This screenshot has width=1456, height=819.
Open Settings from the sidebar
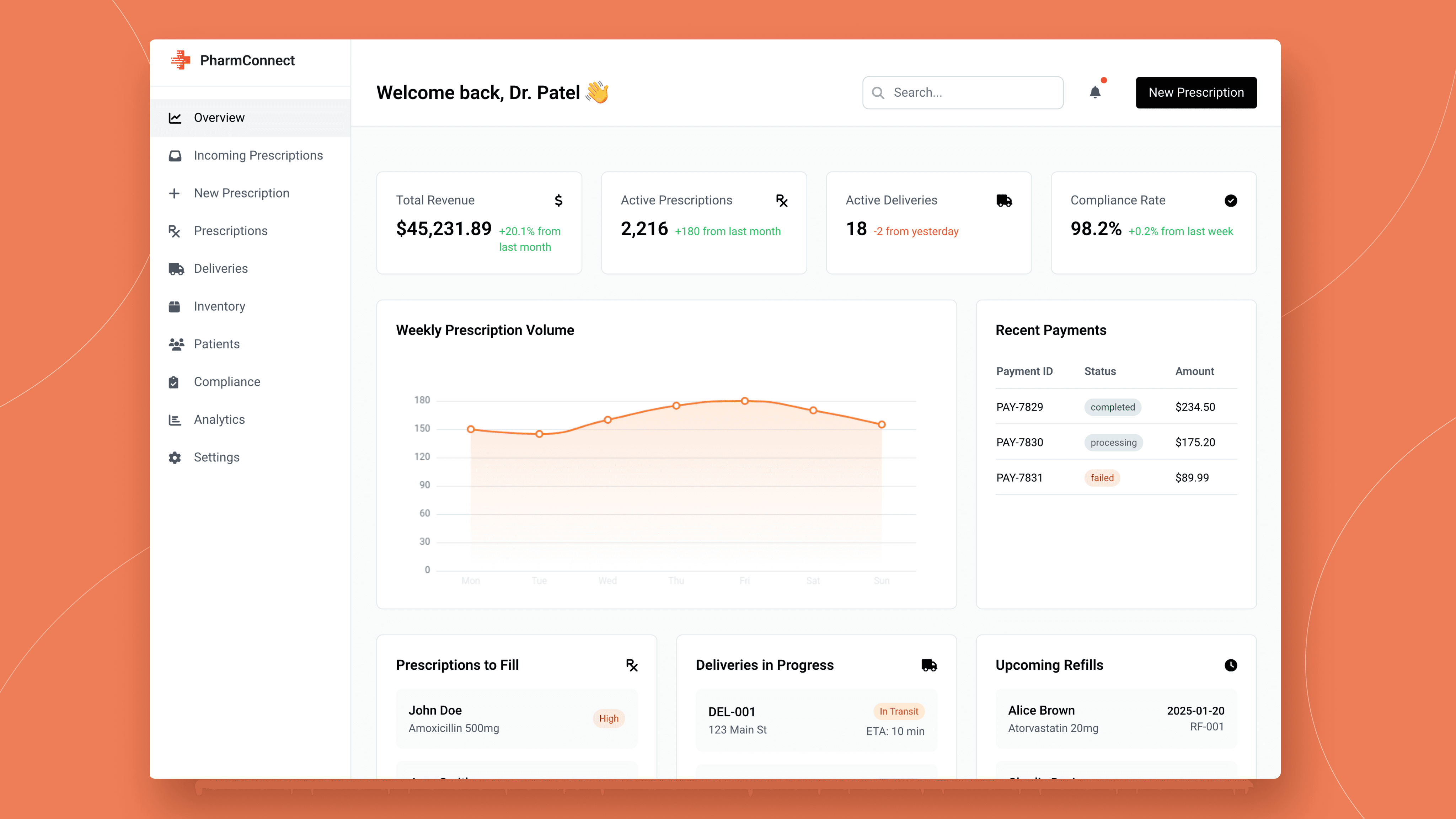[250, 457]
